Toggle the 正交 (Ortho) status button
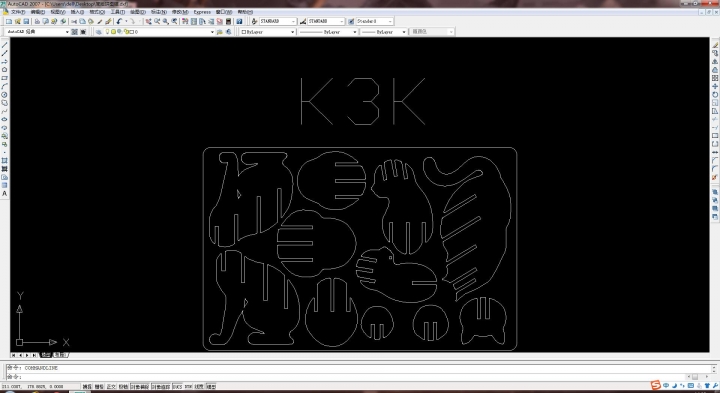720x393 pixels. tap(112, 387)
